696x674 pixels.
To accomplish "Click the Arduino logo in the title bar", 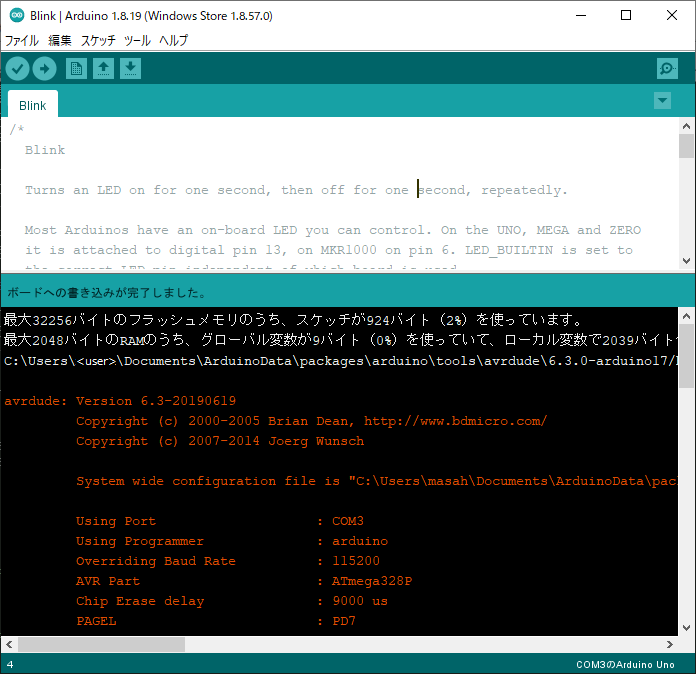I will click(17, 16).
